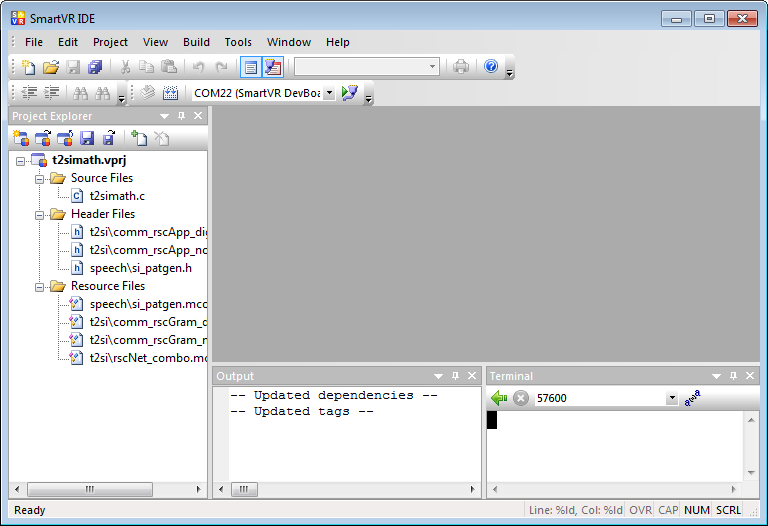This screenshot has width=768, height=526.
Task: Click Save Project As icon in Explorer
Action: 109,139
